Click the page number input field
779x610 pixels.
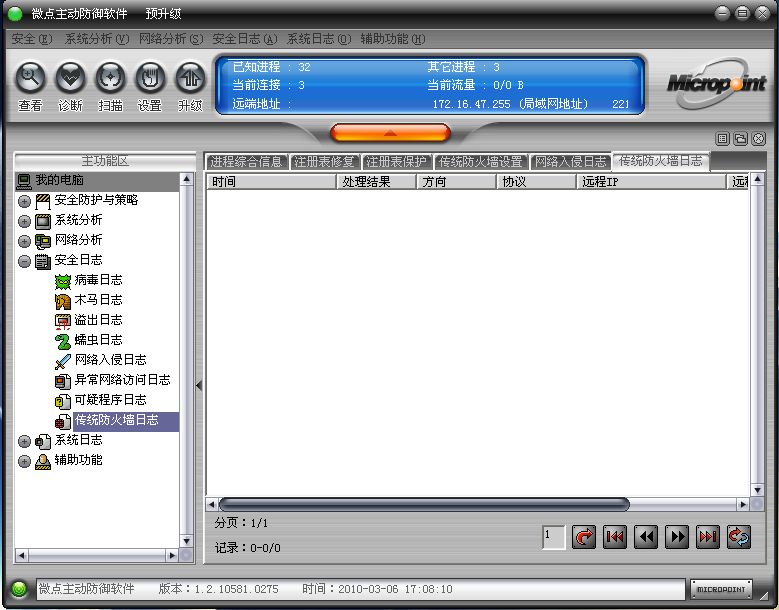click(x=553, y=537)
